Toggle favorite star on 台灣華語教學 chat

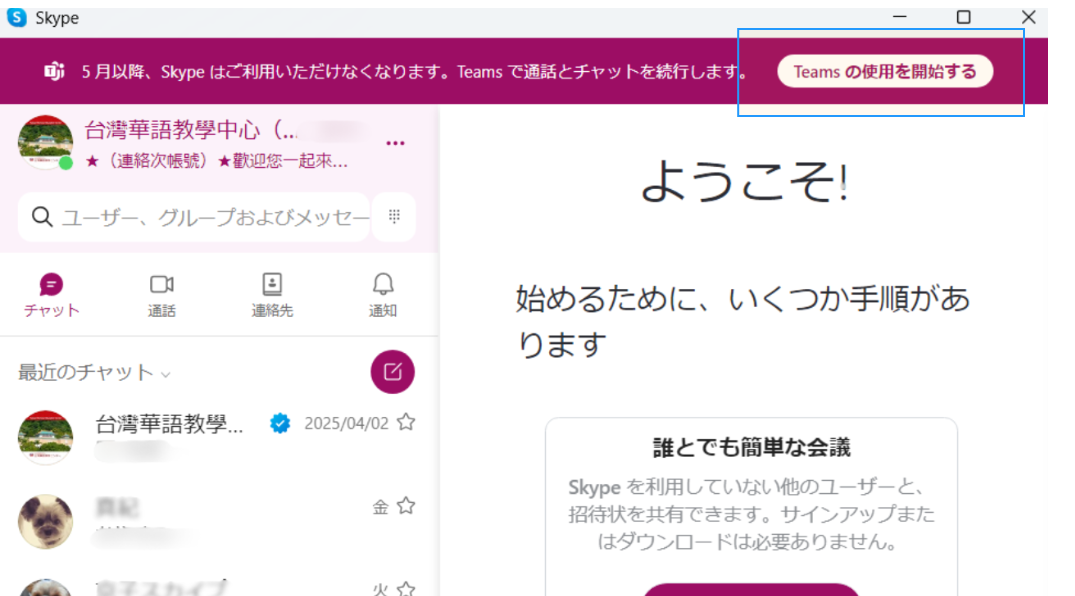(405, 422)
